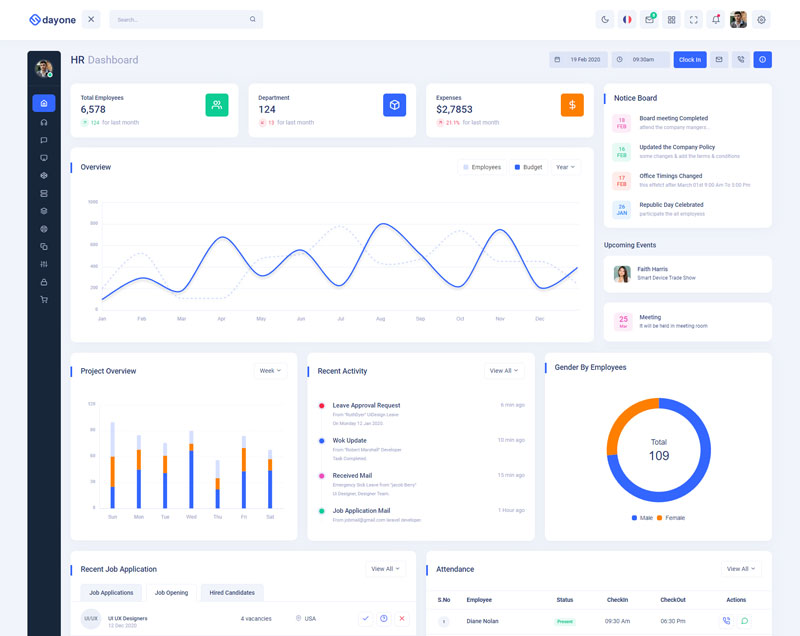Click the search input field
This screenshot has width=800, height=636.
pos(180,19)
